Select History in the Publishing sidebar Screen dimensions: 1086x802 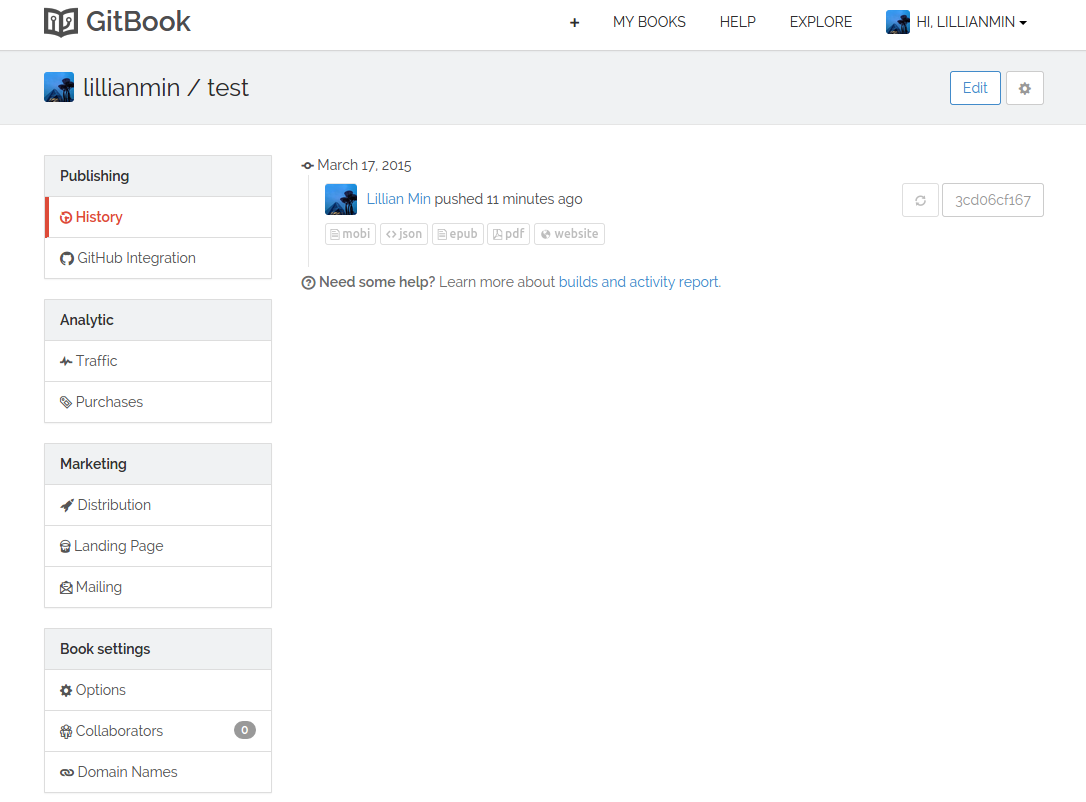[x=158, y=217]
